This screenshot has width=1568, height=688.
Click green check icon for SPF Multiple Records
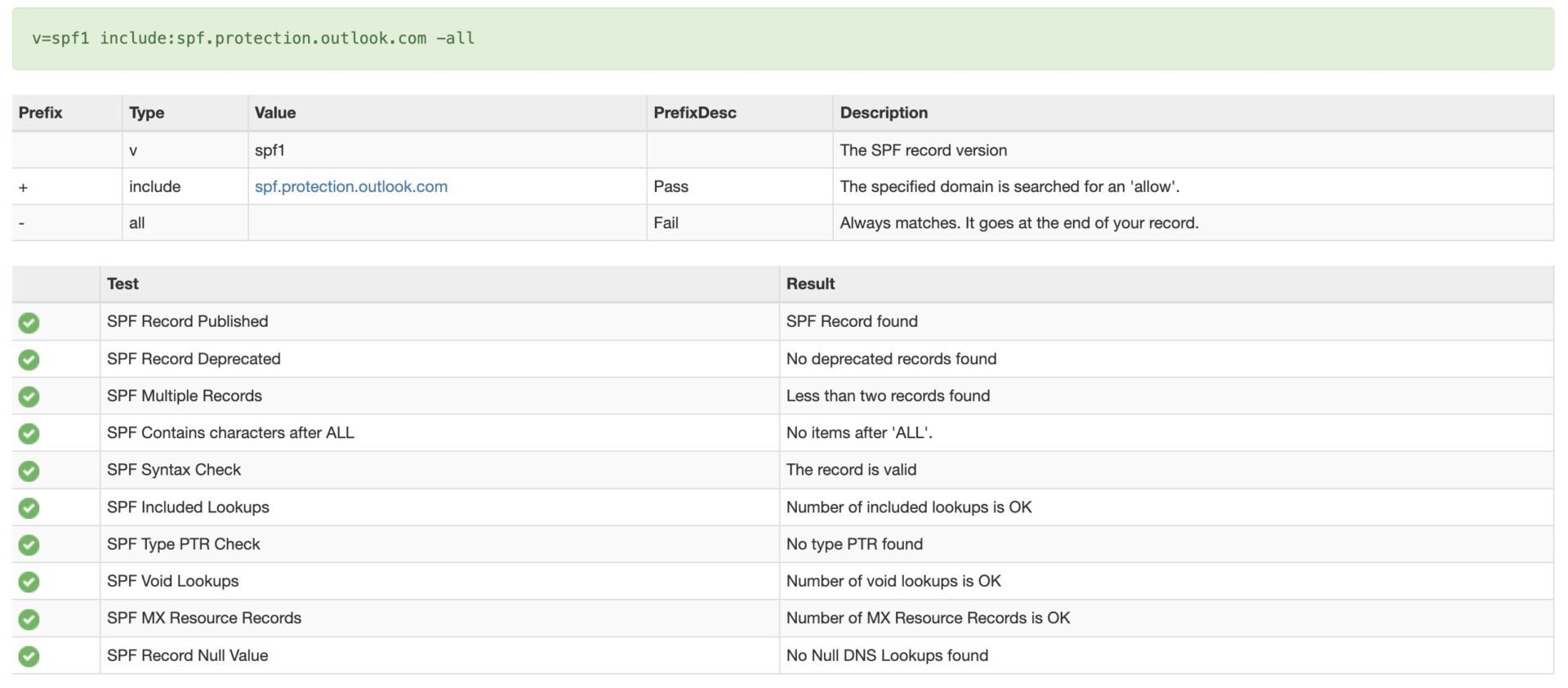coord(29,396)
